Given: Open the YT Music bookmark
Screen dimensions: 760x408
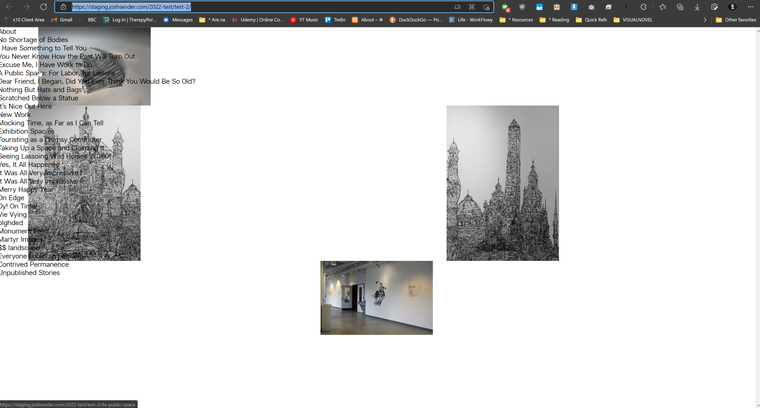Looking at the screenshot, I should click(304, 19).
